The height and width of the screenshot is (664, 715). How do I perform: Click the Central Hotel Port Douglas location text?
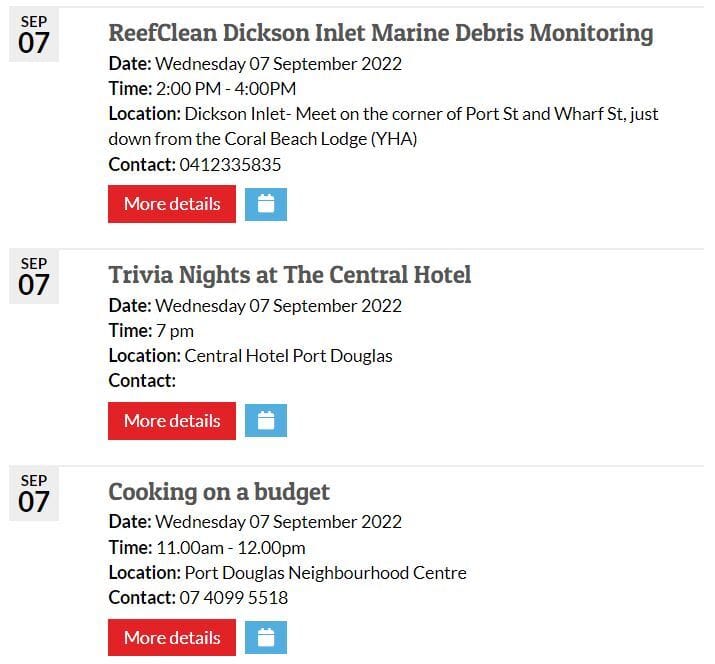pyautogui.click(x=288, y=356)
